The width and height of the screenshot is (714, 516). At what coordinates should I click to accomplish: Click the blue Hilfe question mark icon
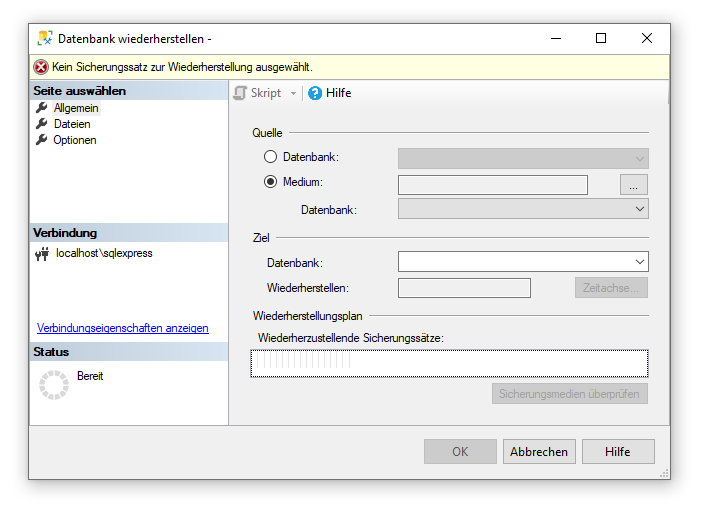click(315, 93)
